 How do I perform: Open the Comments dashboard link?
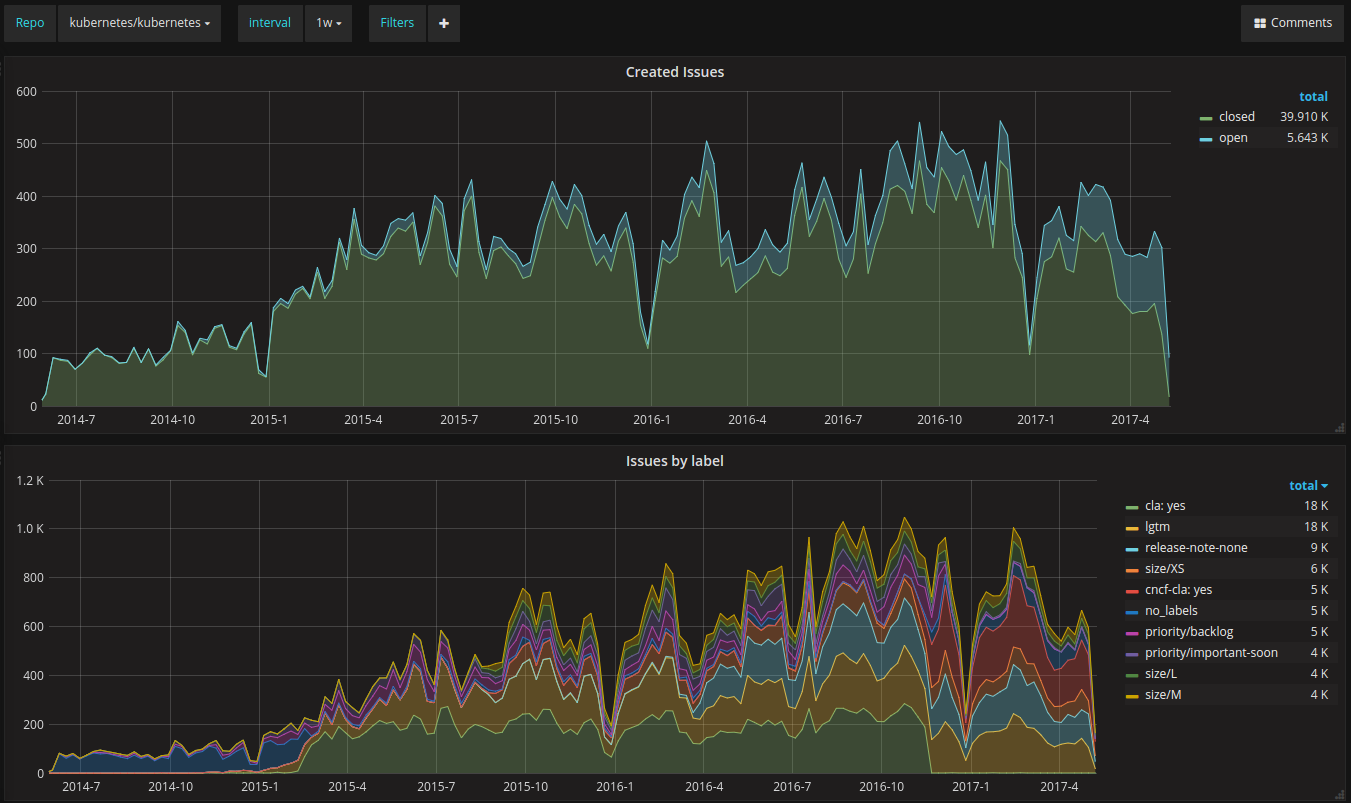pos(1292,23)
